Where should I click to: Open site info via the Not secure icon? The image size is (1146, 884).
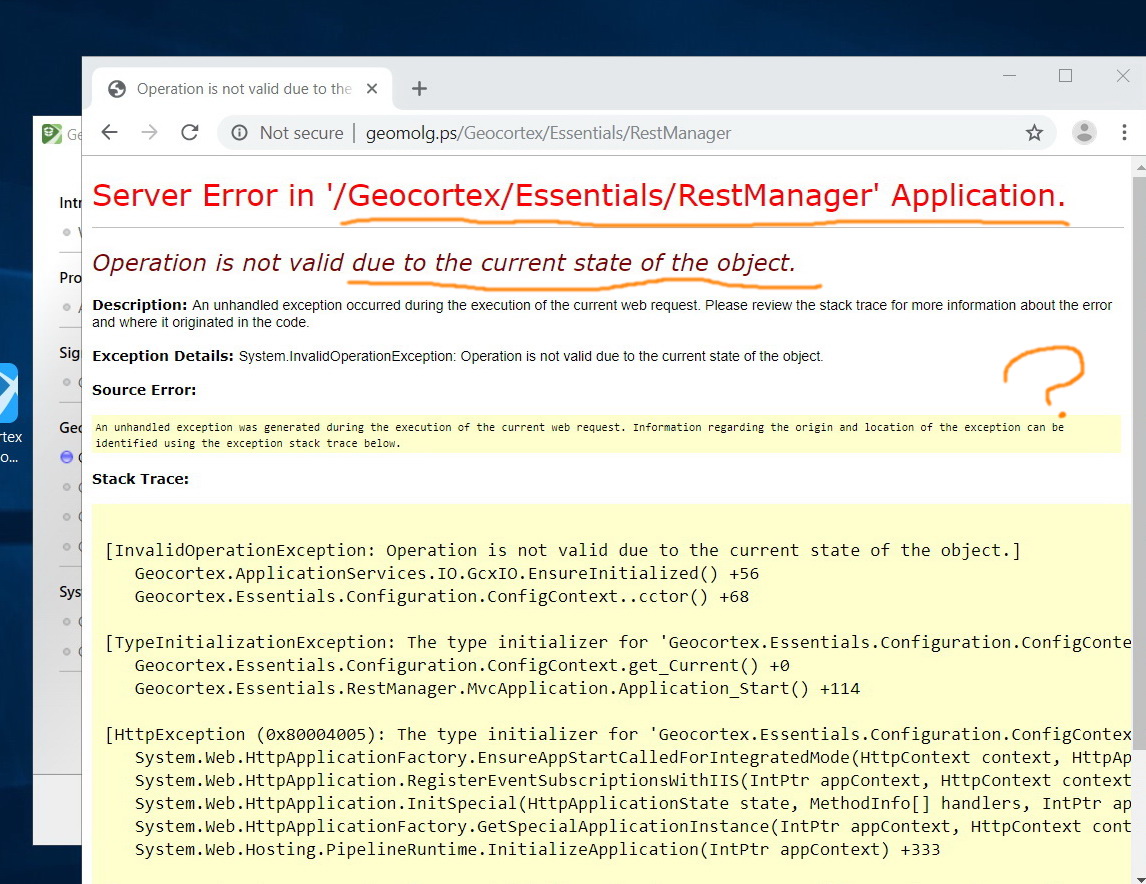(239, 133)
